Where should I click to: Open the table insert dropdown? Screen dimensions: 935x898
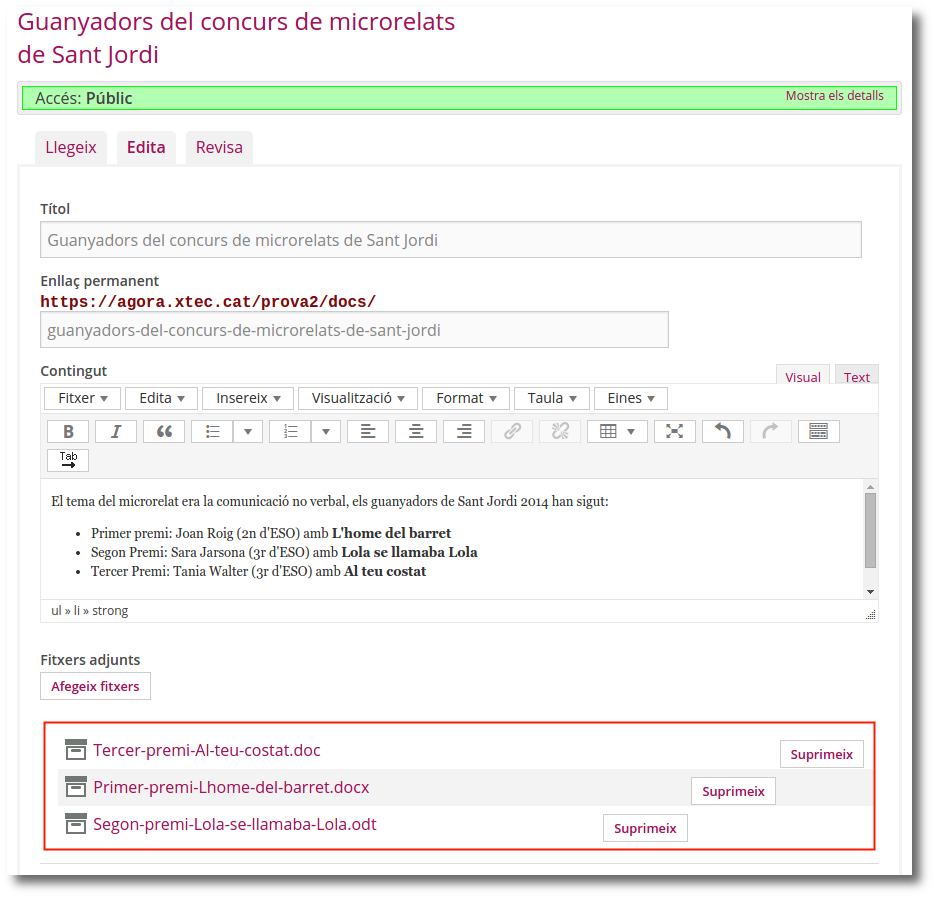[x=617, y=431]
